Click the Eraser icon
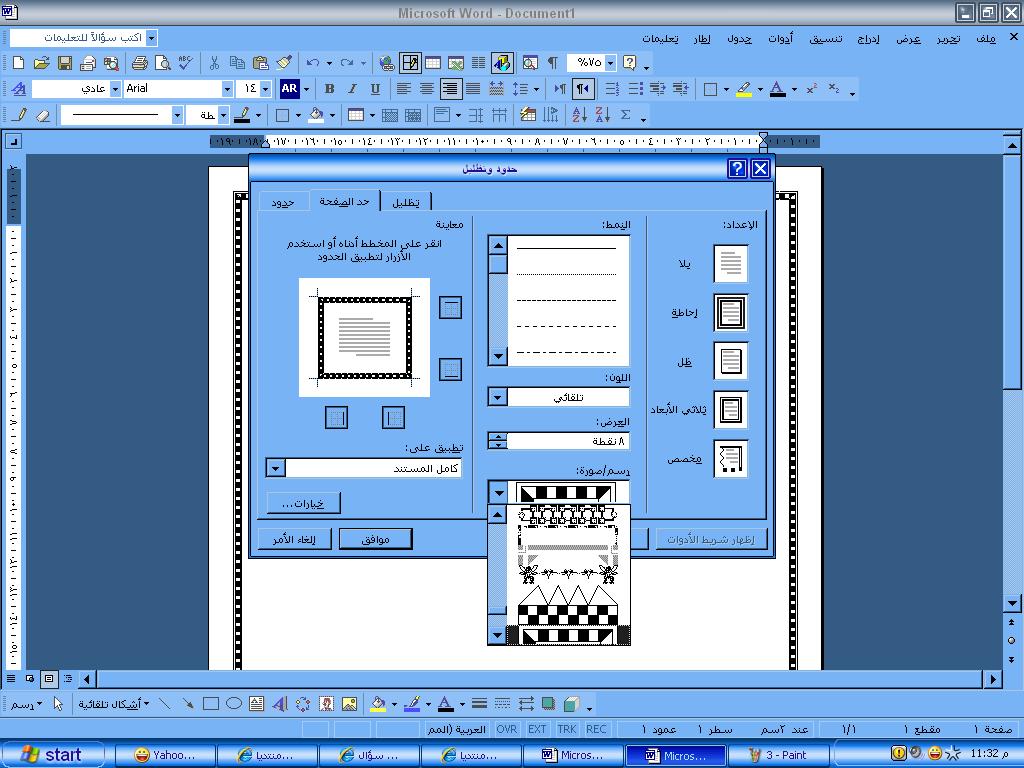Image resolution: width=1024 pixels, height=768 pixels. coord(43,115)
